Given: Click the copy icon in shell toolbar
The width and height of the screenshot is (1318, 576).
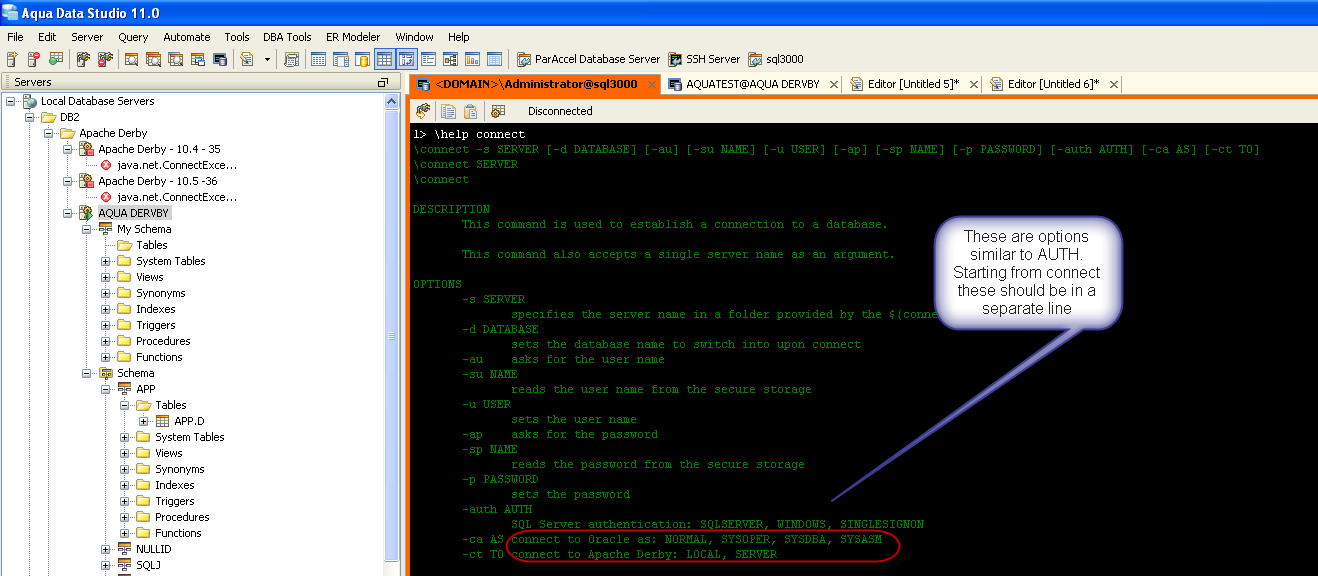Looking at the screenshot, I should [x=448, y=111].
